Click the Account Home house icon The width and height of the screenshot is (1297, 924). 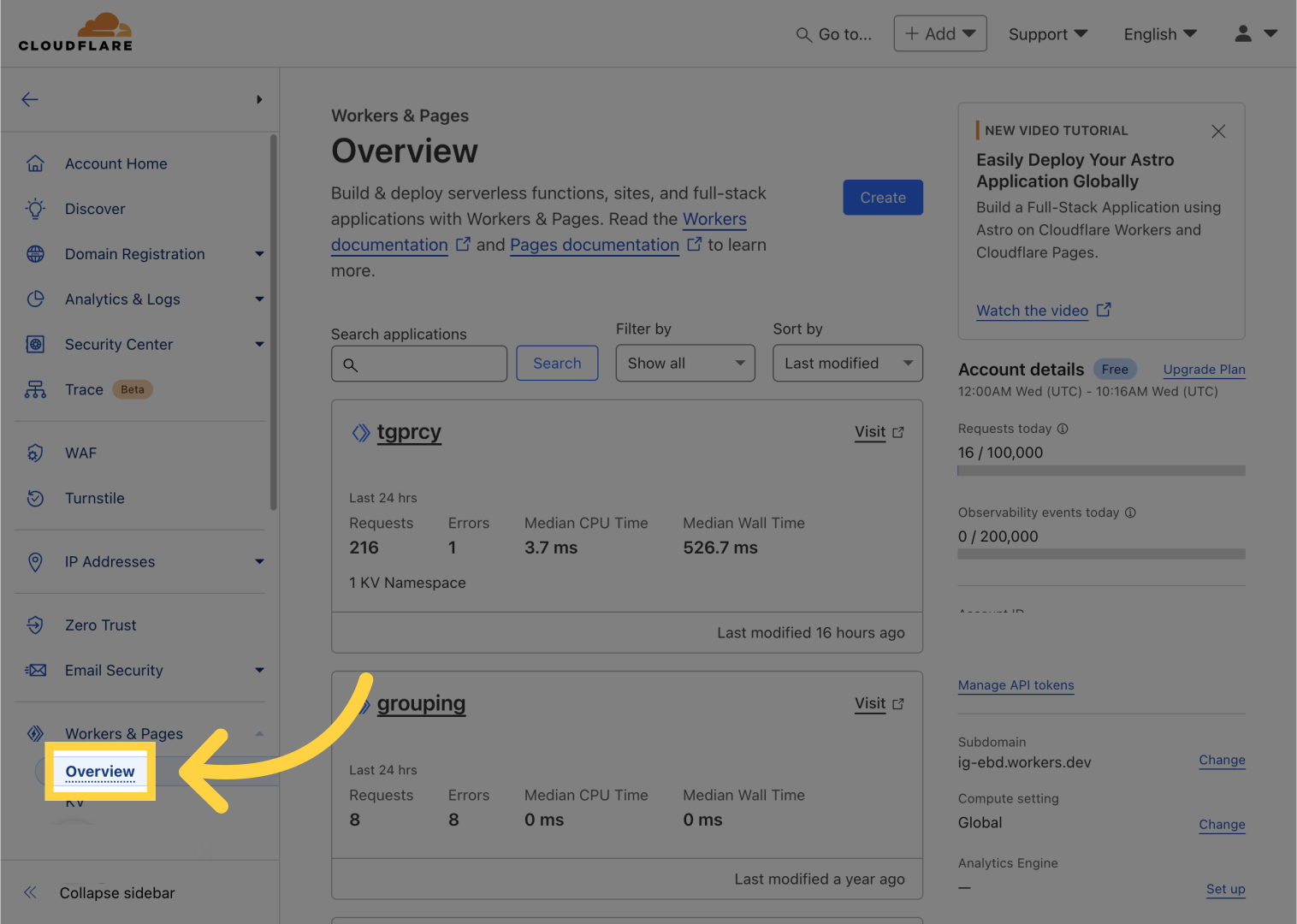[35, 163]
